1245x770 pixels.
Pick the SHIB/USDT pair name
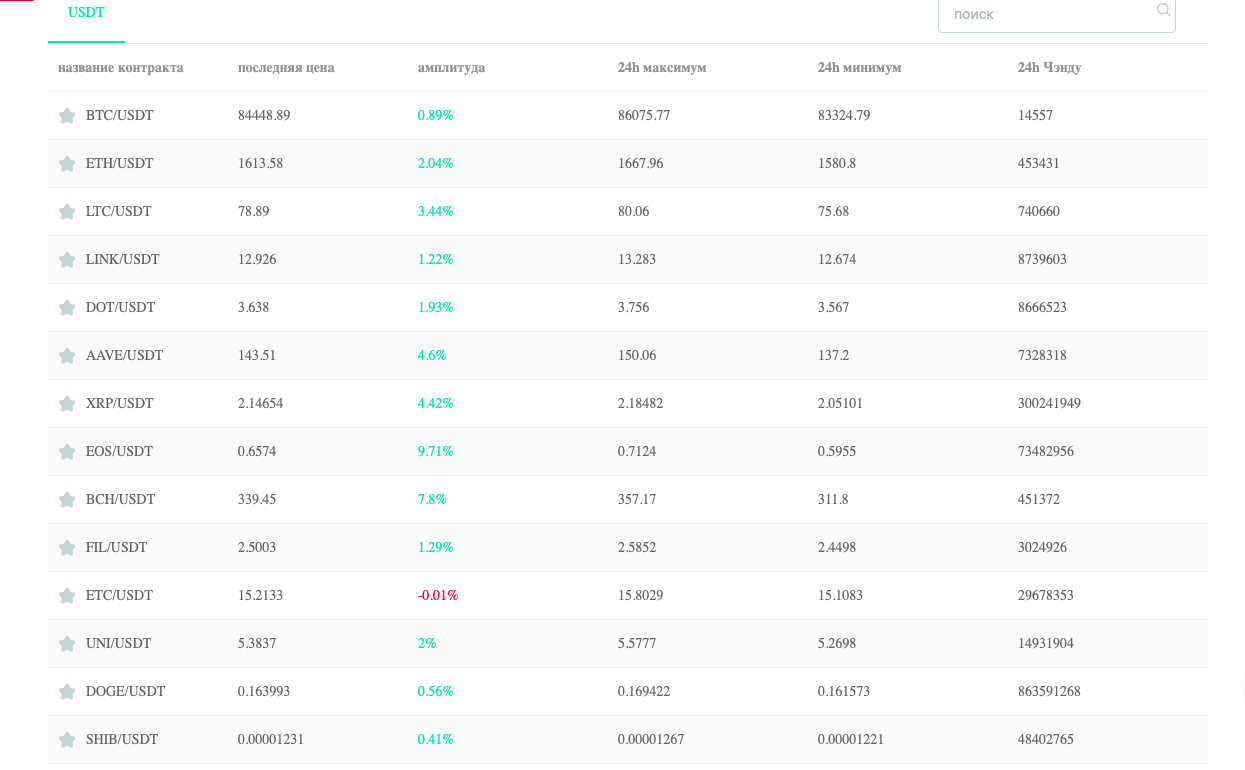tap(122, 740)
